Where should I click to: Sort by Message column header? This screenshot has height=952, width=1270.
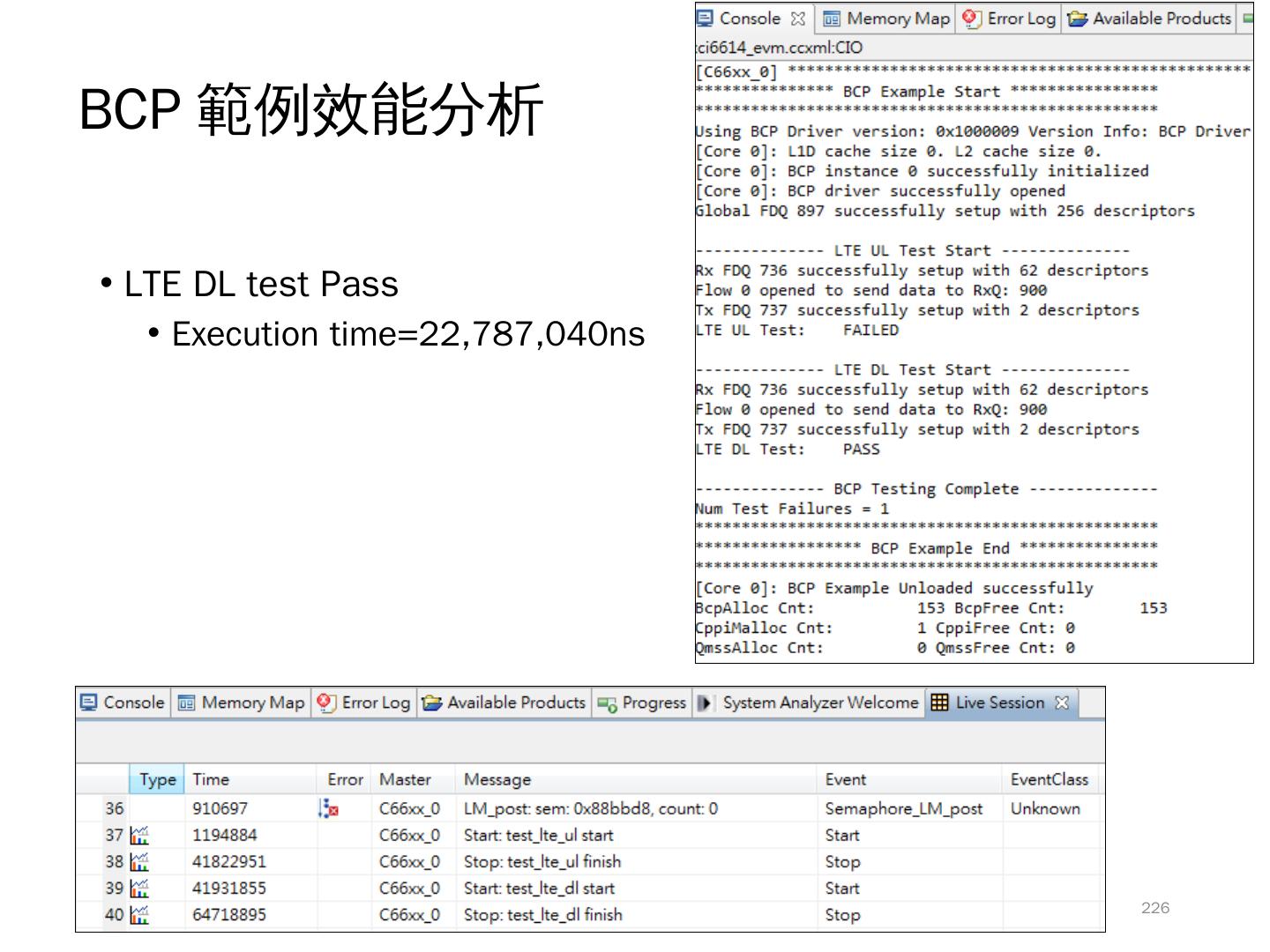pyautogui.click(x=636, y=779)
